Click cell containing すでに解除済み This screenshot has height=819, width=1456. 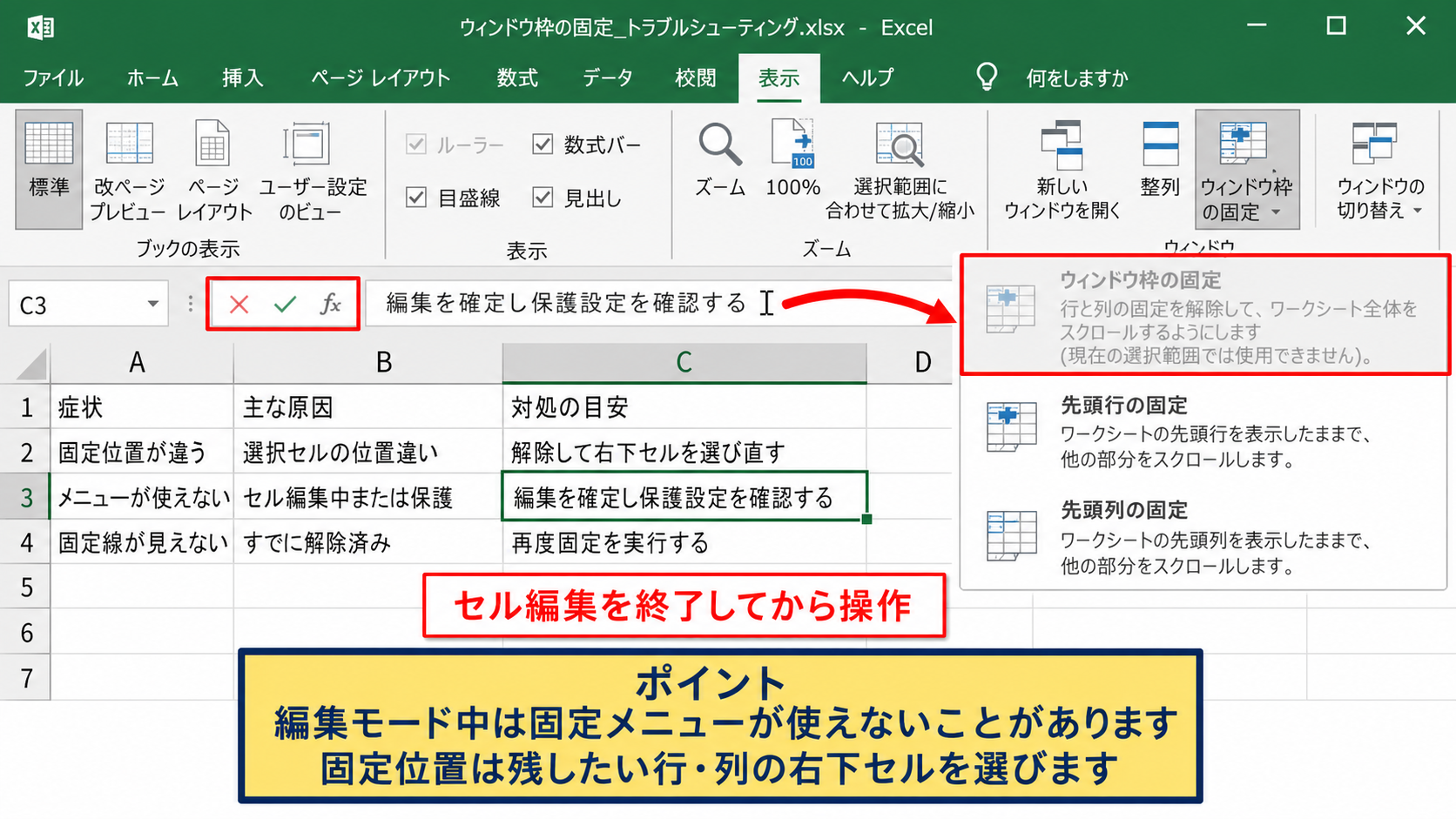tap(367, 542)
